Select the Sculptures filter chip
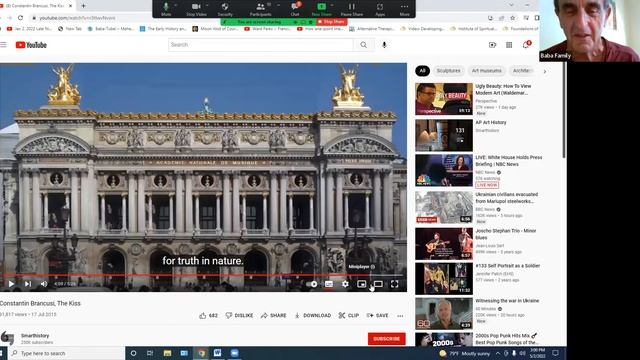640x360 pixels. pyautogui.click(x=448, y=71)
